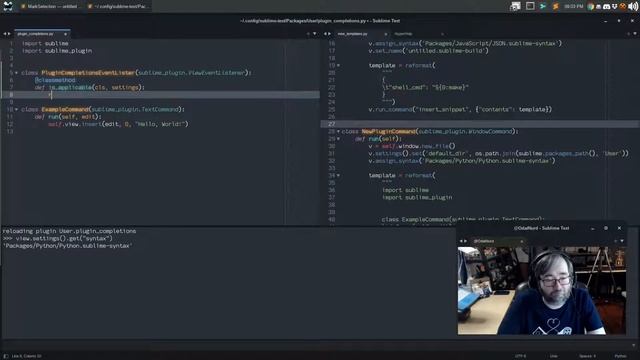Go to next tab in the left pane
This screenshot has height=360, width=640.
point(9,34)
